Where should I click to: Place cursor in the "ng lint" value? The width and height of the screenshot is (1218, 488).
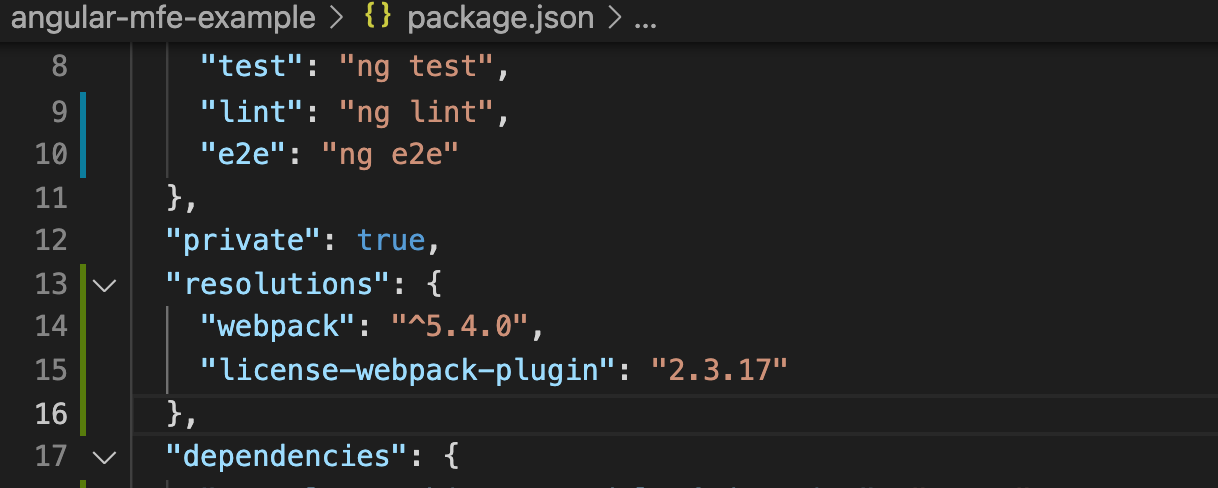[417, 113]
